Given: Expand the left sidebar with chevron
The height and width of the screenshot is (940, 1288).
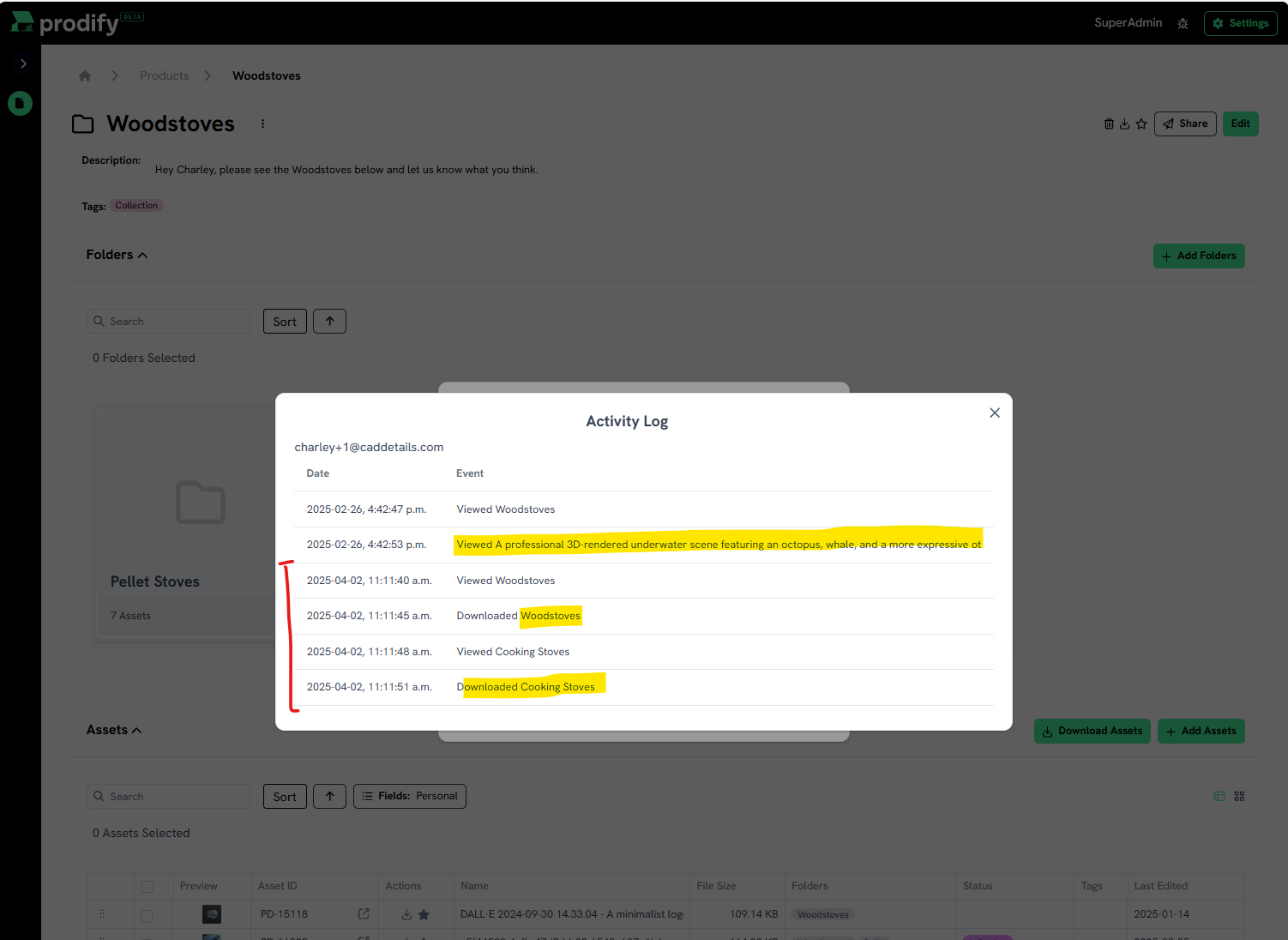Looking at the screenshot, I should [23, 63].
